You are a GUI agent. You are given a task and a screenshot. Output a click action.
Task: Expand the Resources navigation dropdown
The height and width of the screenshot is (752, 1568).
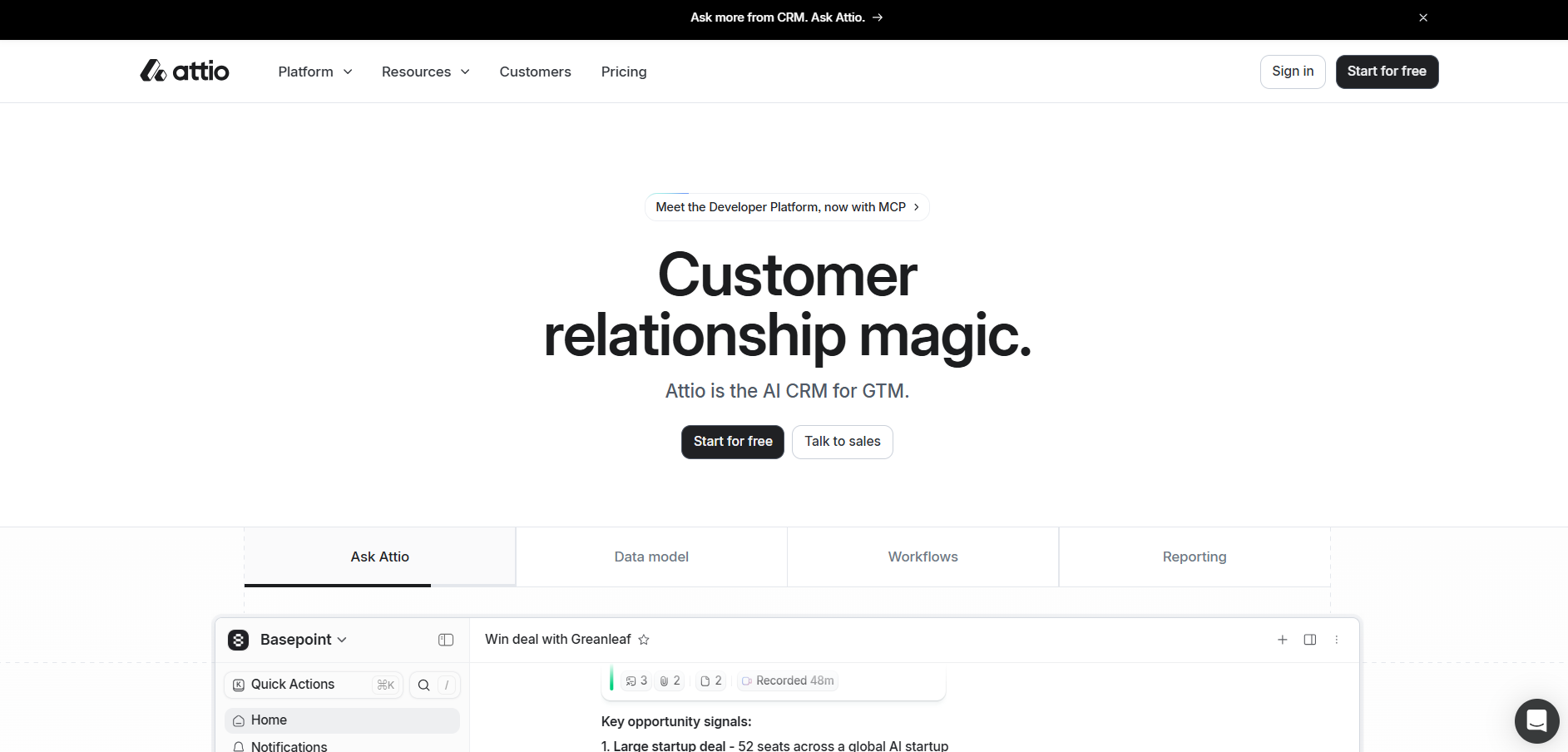point(425,72)
